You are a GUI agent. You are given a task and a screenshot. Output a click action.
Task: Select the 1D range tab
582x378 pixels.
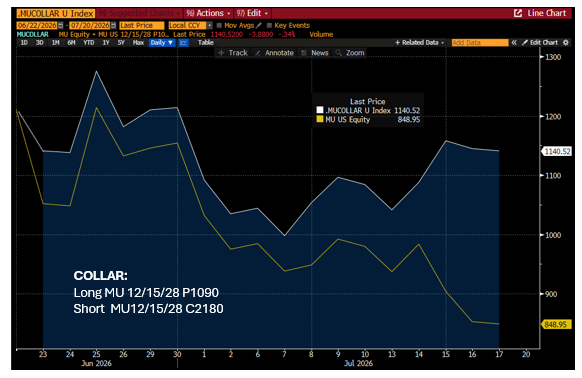point(24,42)
